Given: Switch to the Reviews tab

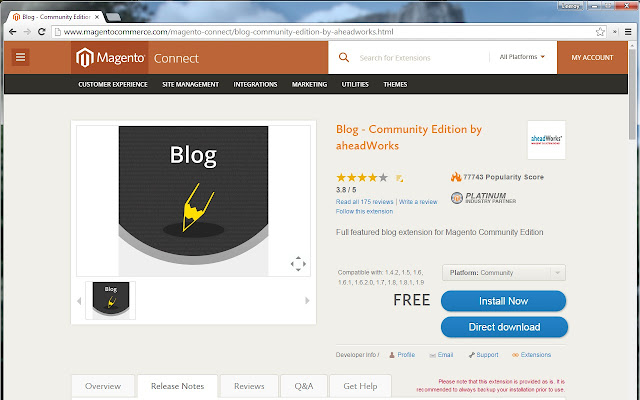Looking at the screenshot, I should tap(249, 386).
